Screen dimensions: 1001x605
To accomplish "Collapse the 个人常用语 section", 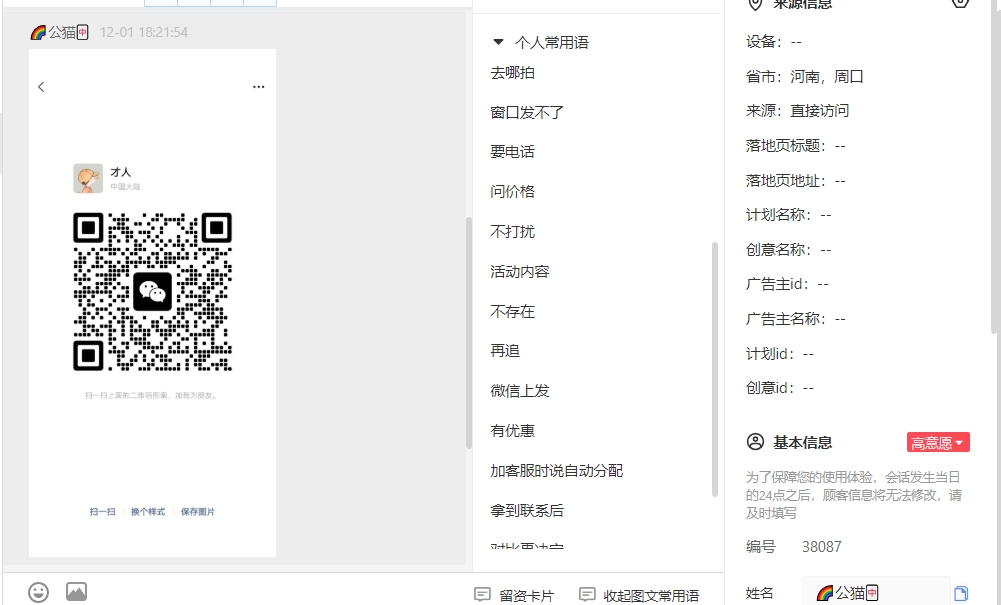I will [x=498, y=42].
